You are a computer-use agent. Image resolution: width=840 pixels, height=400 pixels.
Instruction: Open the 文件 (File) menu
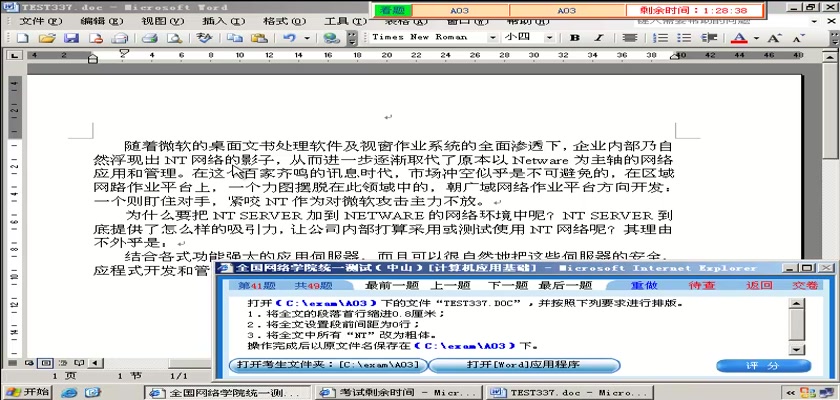point(41,21)
